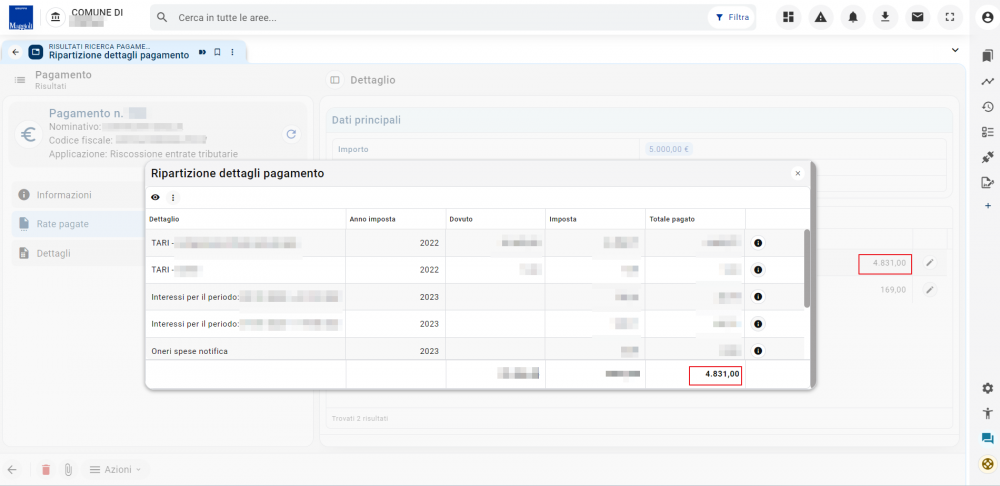Image resolution: width=1000 pixels, height=486 pixels.
Task: Open the Comune institution building icon
Action: pyautogui.click(x=55, y=17)
